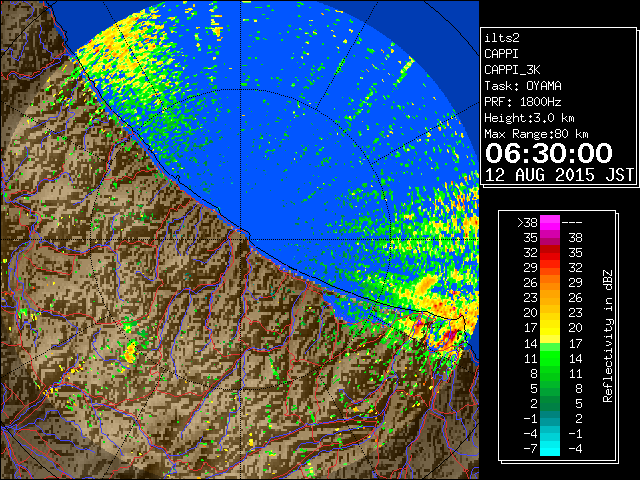
Task: Click the "Task: OYAMA" line
Action: pos(522,86)
